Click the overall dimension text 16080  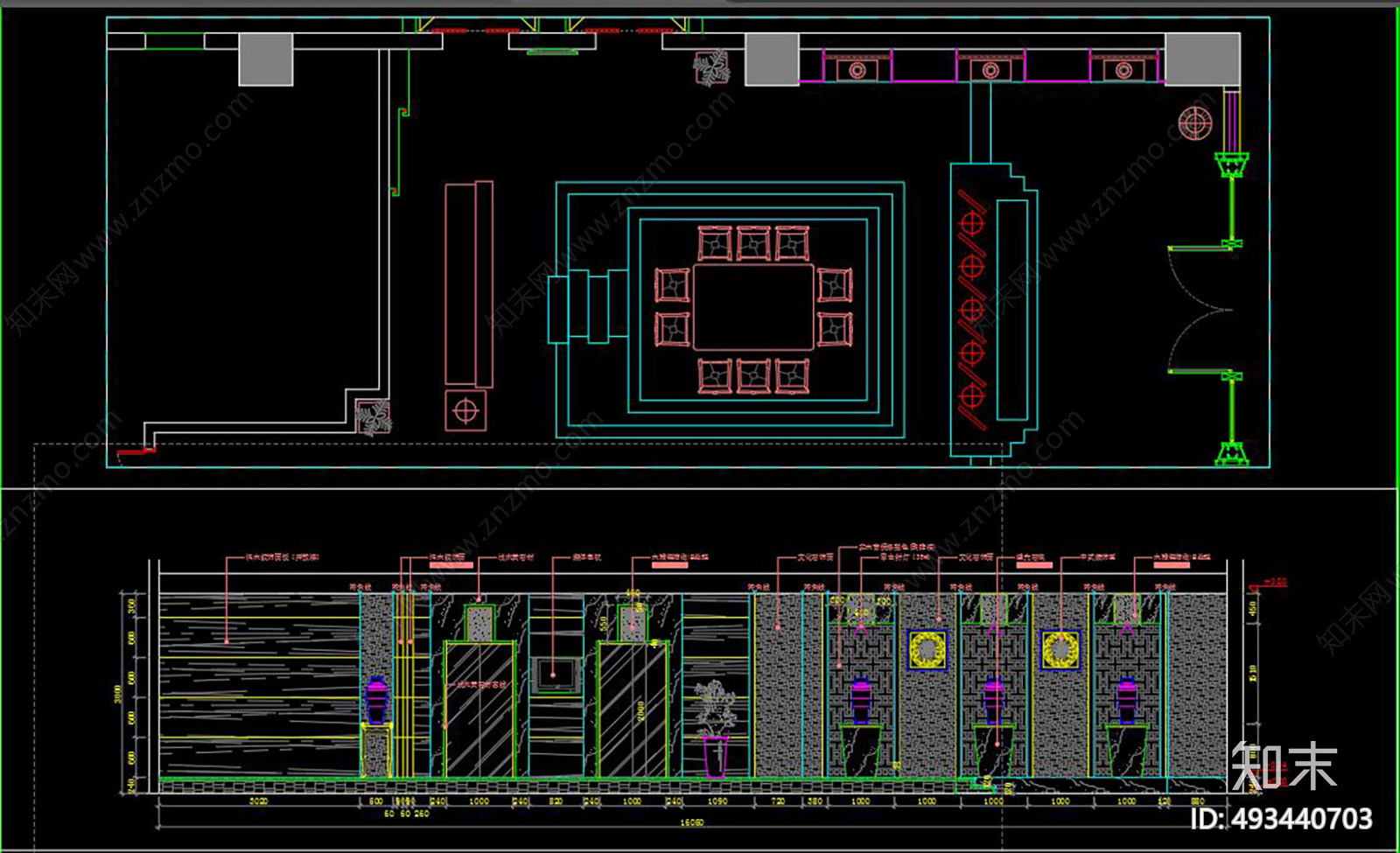pyautogui.click(x=691, y=822)
